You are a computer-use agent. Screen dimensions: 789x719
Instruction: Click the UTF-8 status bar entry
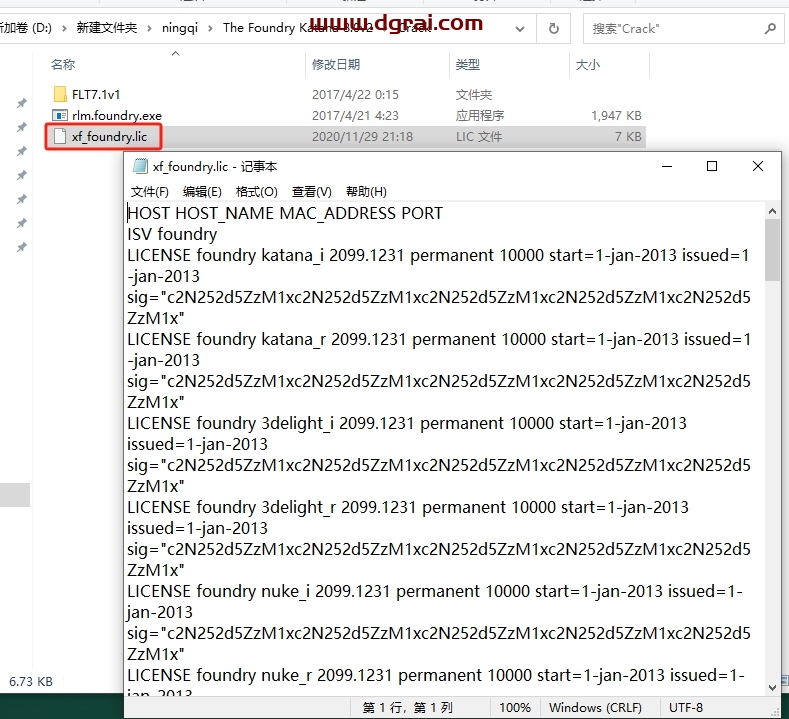pos(685,707)
